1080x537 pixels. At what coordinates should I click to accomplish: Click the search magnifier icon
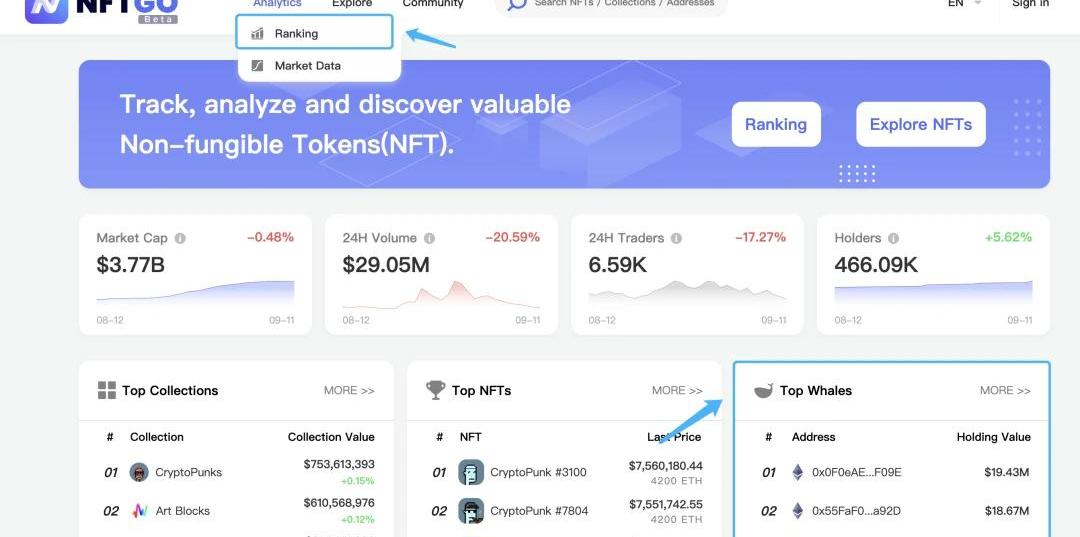[x=517, y=4]
